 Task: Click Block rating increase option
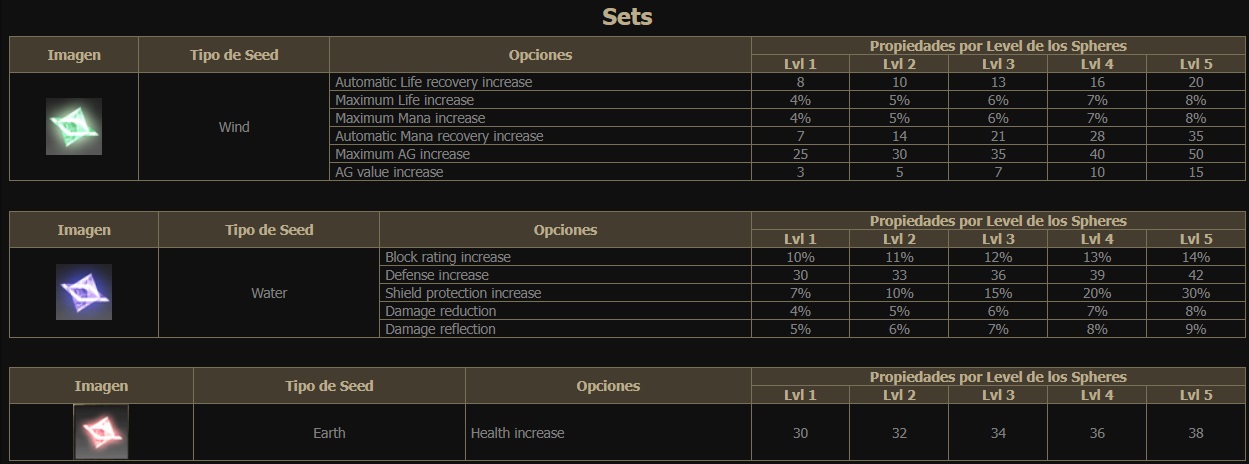pyautogui.click(x=448, y=257)
